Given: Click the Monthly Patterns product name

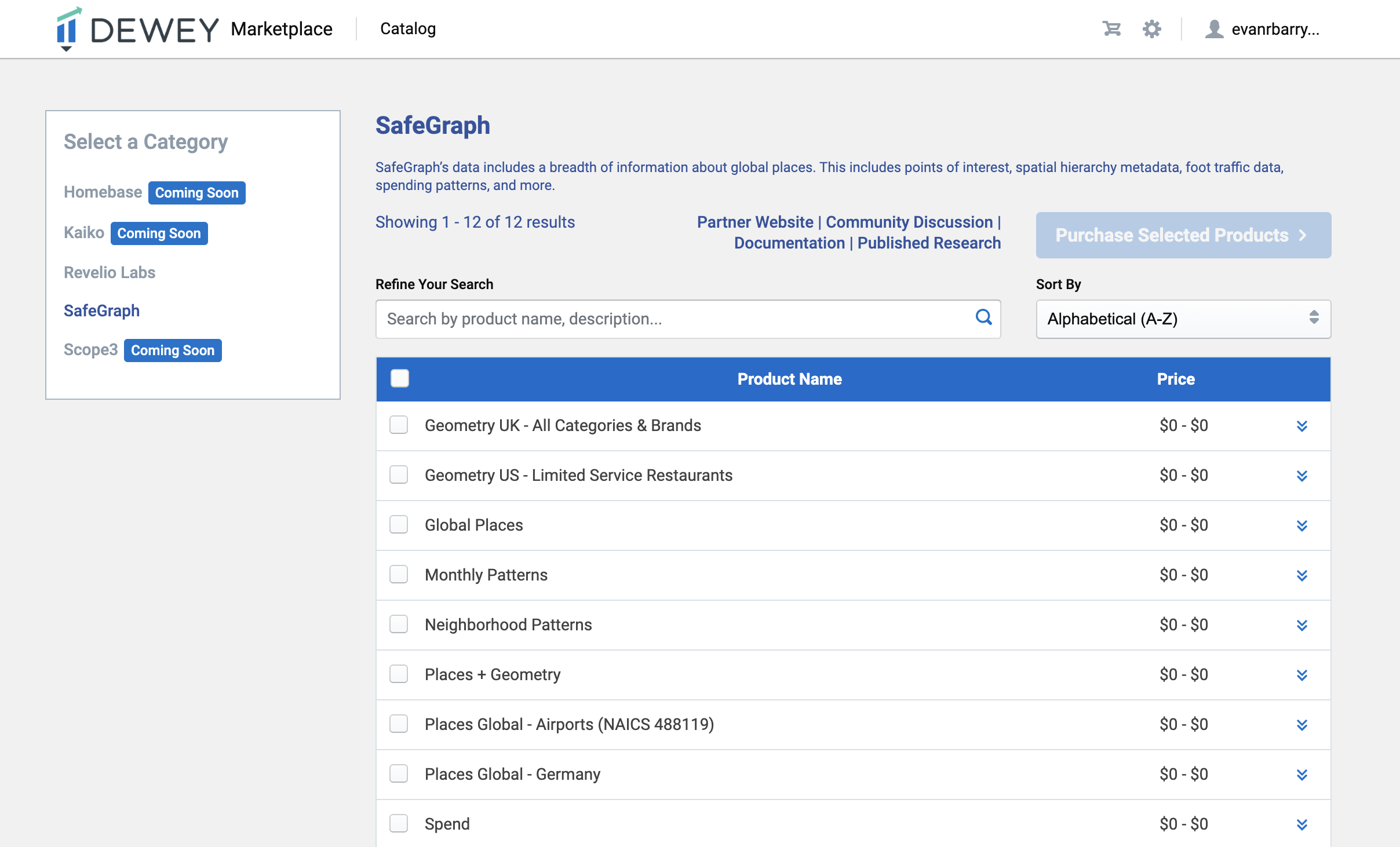Looking at the screenshot, I should click(486, 575).
